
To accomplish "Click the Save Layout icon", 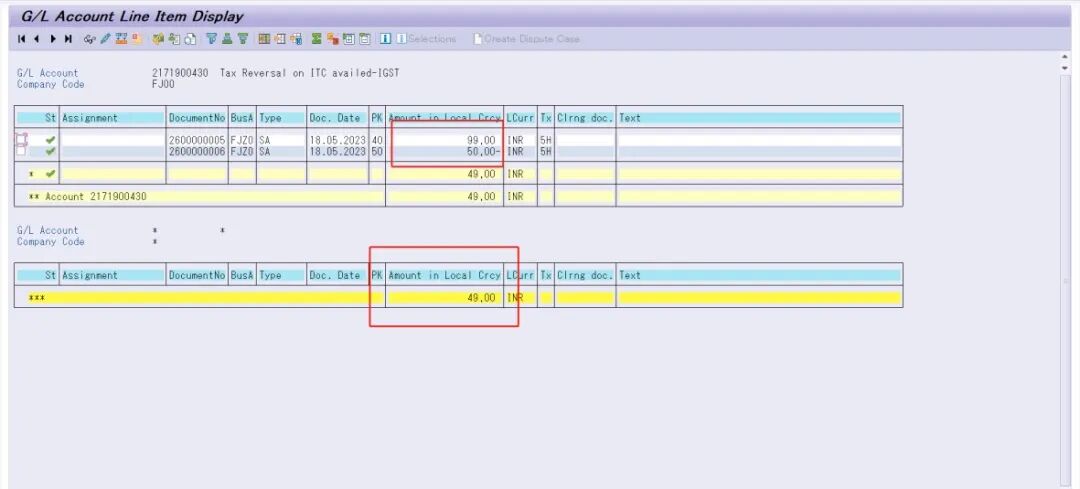I will (x=295, y=39).
